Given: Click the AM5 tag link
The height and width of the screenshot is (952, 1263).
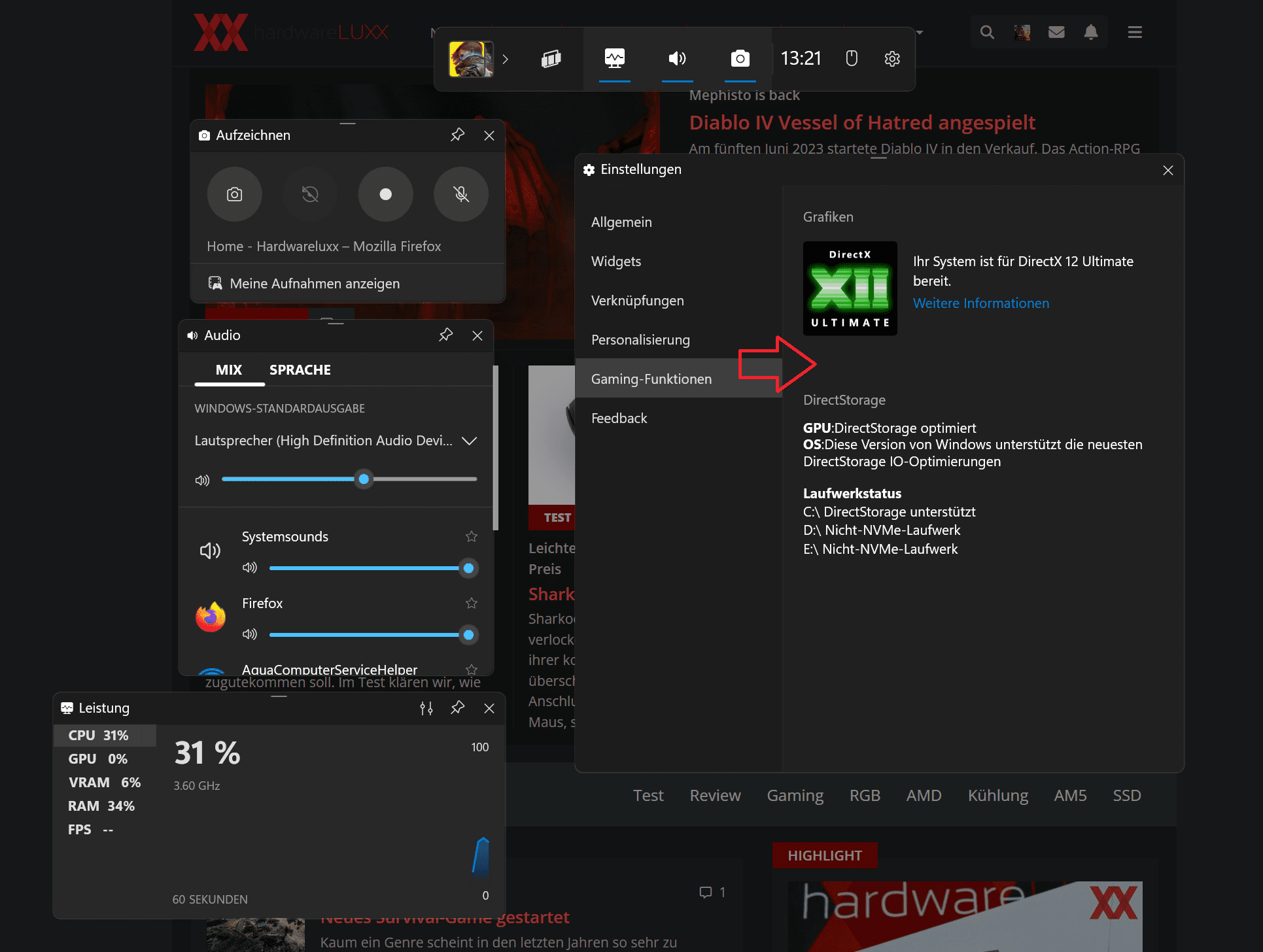Looking at the screenshot, I should click(1070, 796).
